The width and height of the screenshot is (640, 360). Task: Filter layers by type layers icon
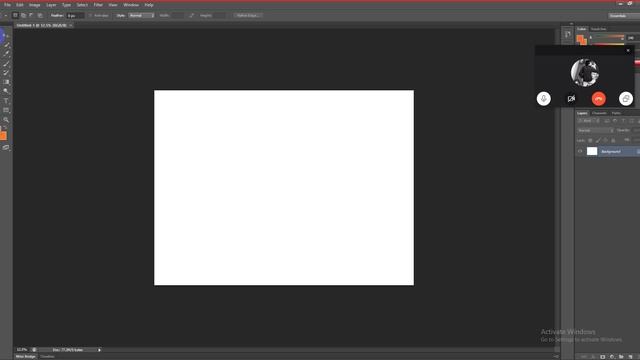(623, 121)
